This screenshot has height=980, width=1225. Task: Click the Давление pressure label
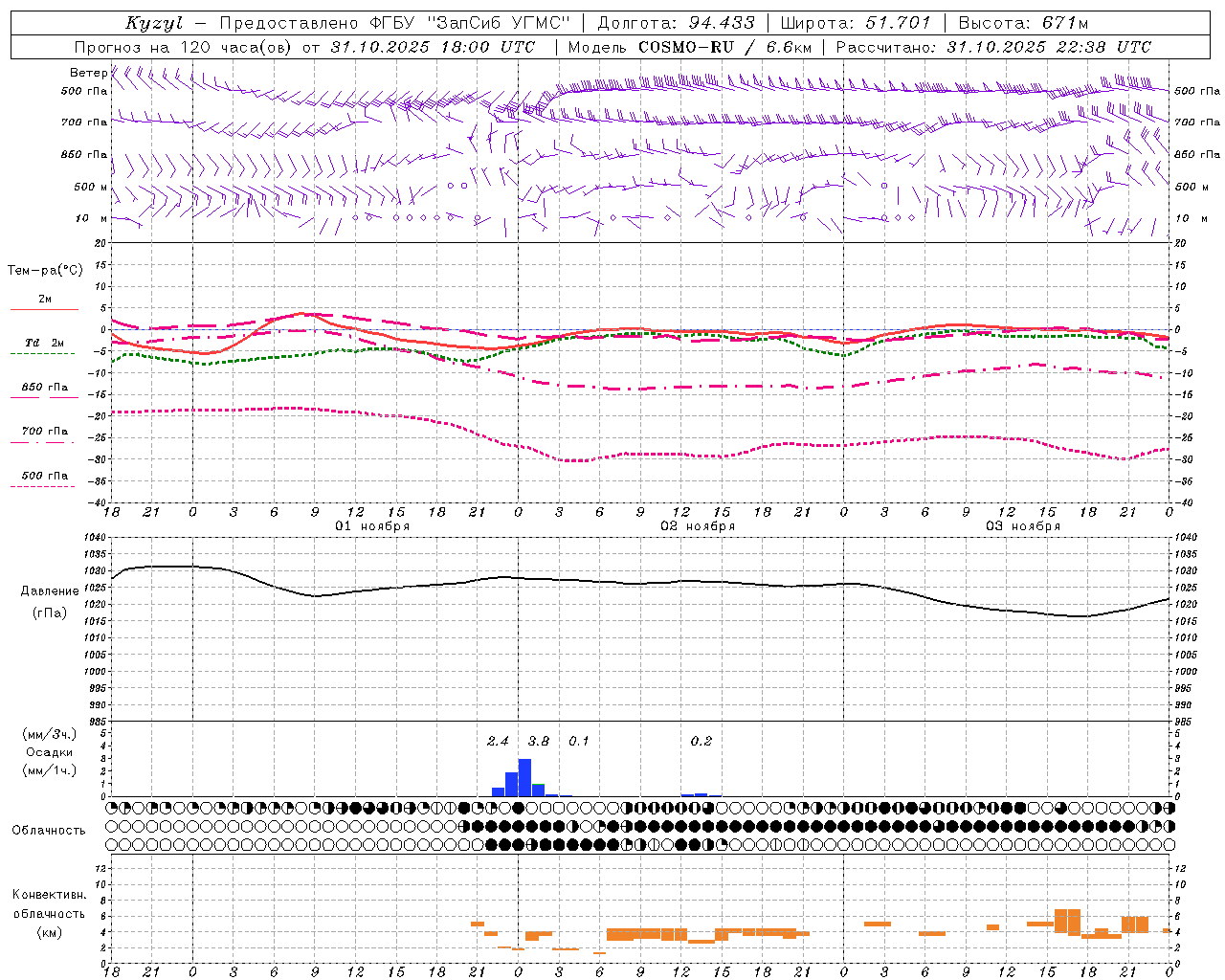(50, 591)
